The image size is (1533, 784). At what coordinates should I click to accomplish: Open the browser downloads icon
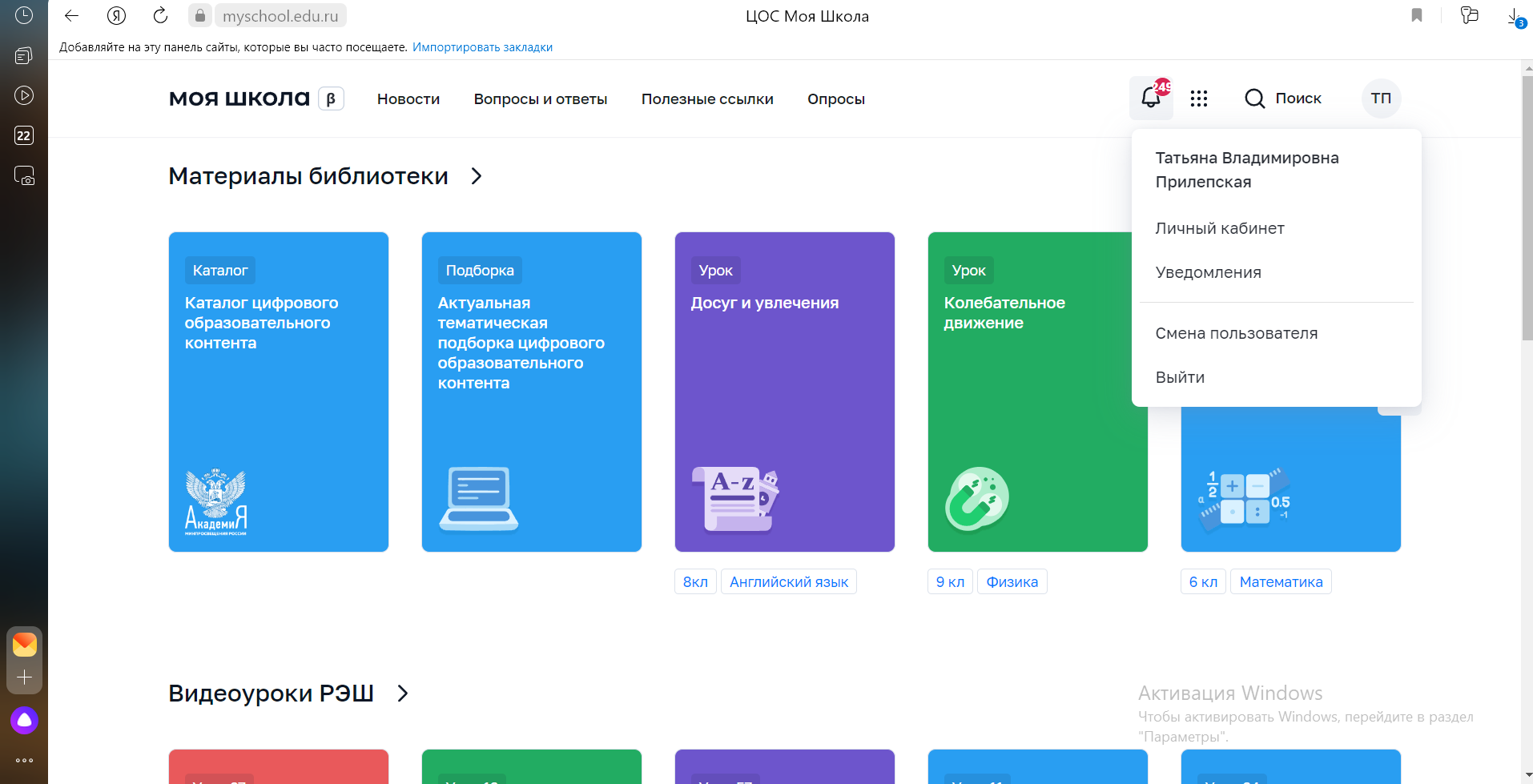tap(1515, 16)
